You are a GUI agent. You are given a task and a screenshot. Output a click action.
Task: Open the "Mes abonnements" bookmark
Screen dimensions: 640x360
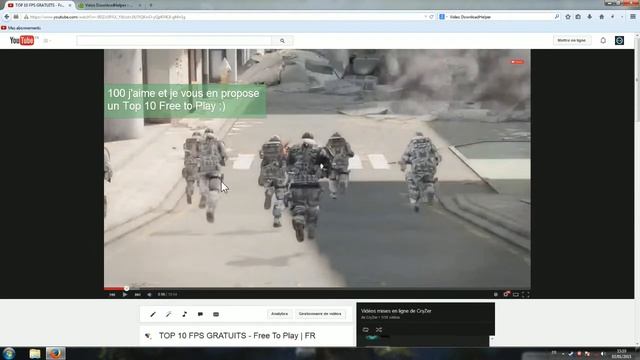coord(21,28)
